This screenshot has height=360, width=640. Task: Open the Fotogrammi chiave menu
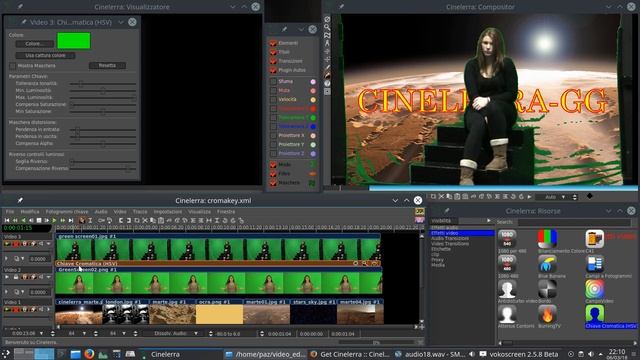67,212
